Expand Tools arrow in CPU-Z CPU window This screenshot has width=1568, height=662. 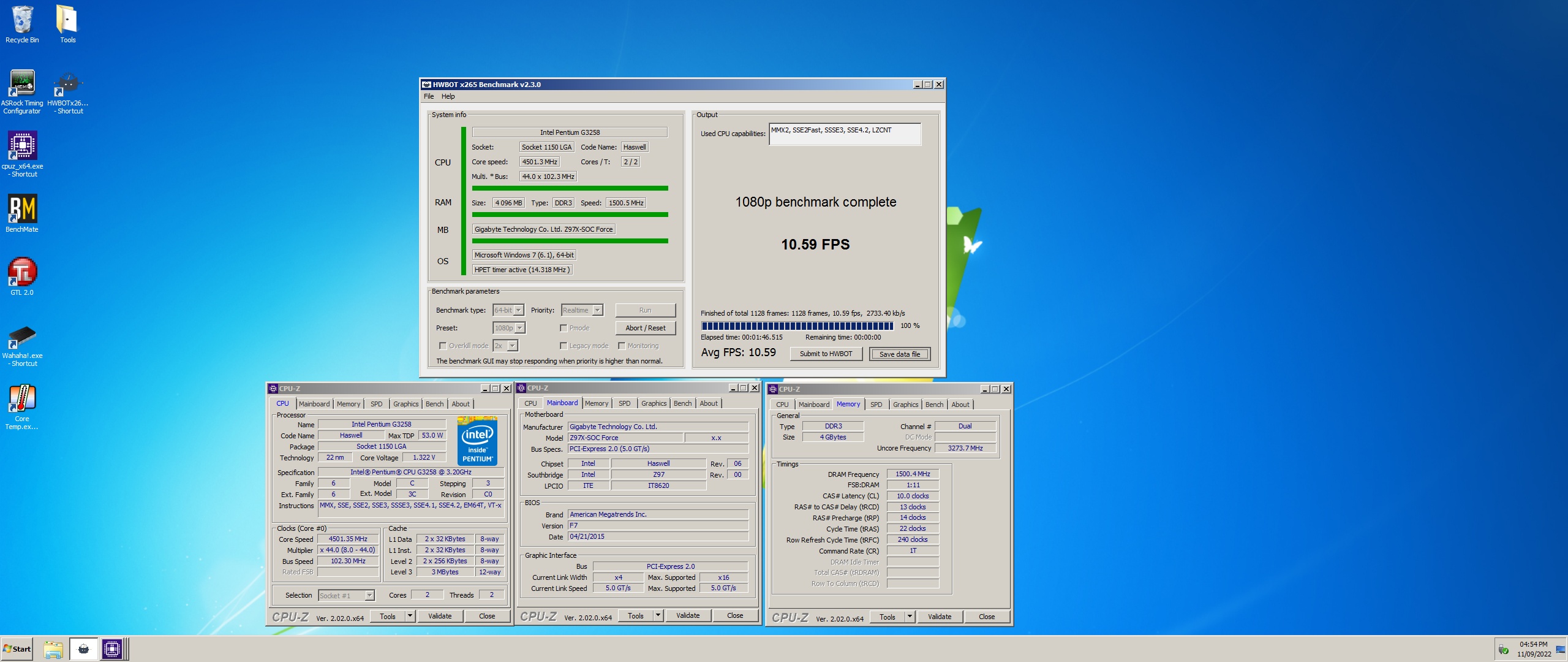pyautogui.click(x=410, y=616)
